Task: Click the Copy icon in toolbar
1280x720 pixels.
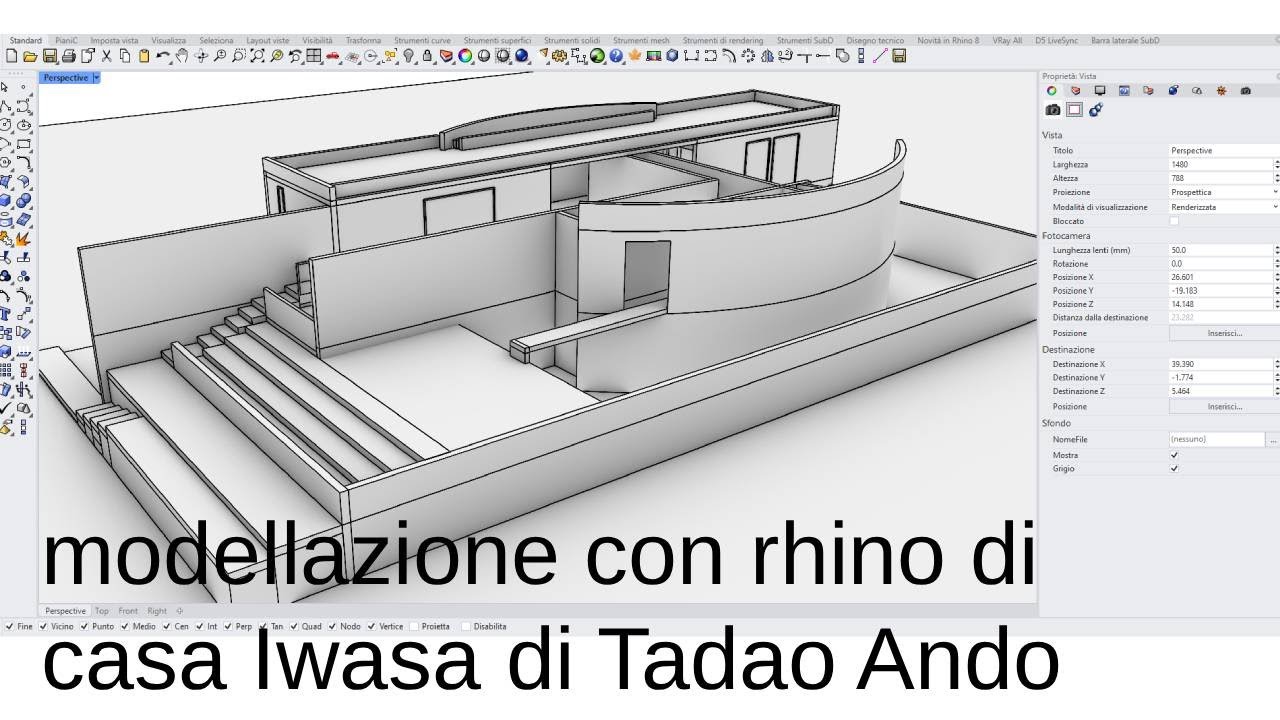Action: [x=125, y=56]
